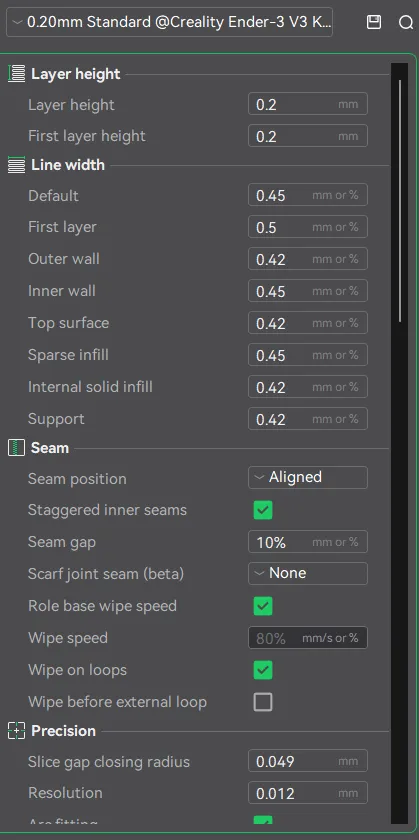Click the Seam section icon

(17, 447)
